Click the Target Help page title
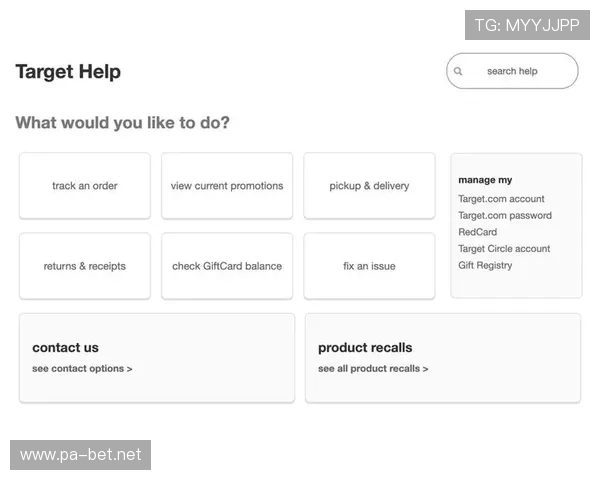 point(68,72)
